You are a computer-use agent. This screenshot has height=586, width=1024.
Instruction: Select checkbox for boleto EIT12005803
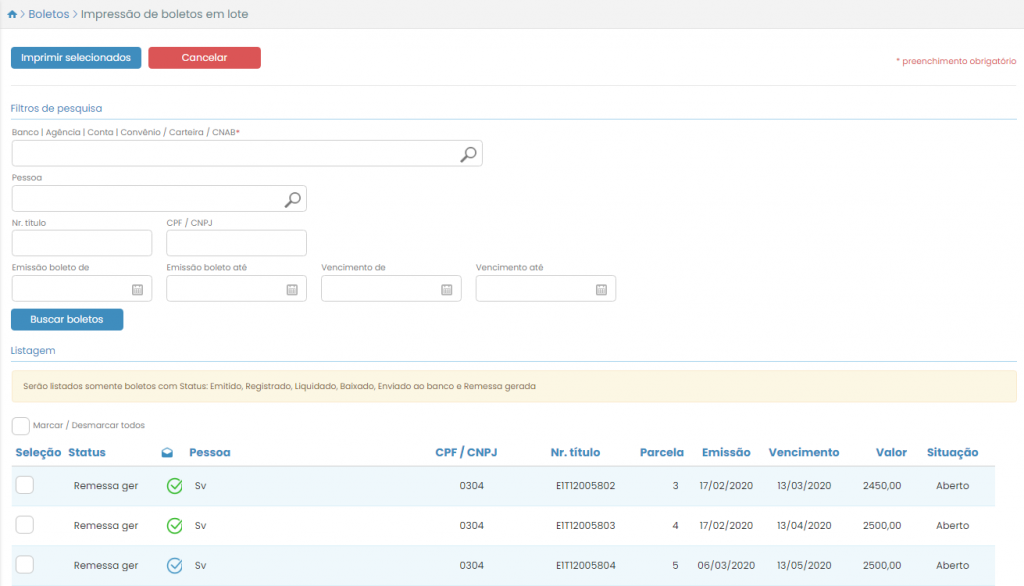25,525
